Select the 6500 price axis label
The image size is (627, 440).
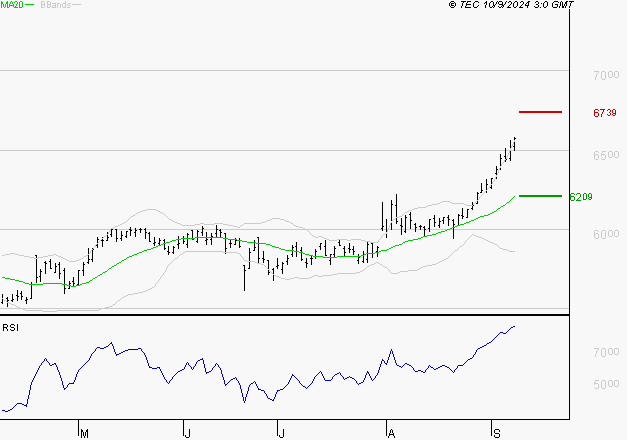(x=606, y=155)
